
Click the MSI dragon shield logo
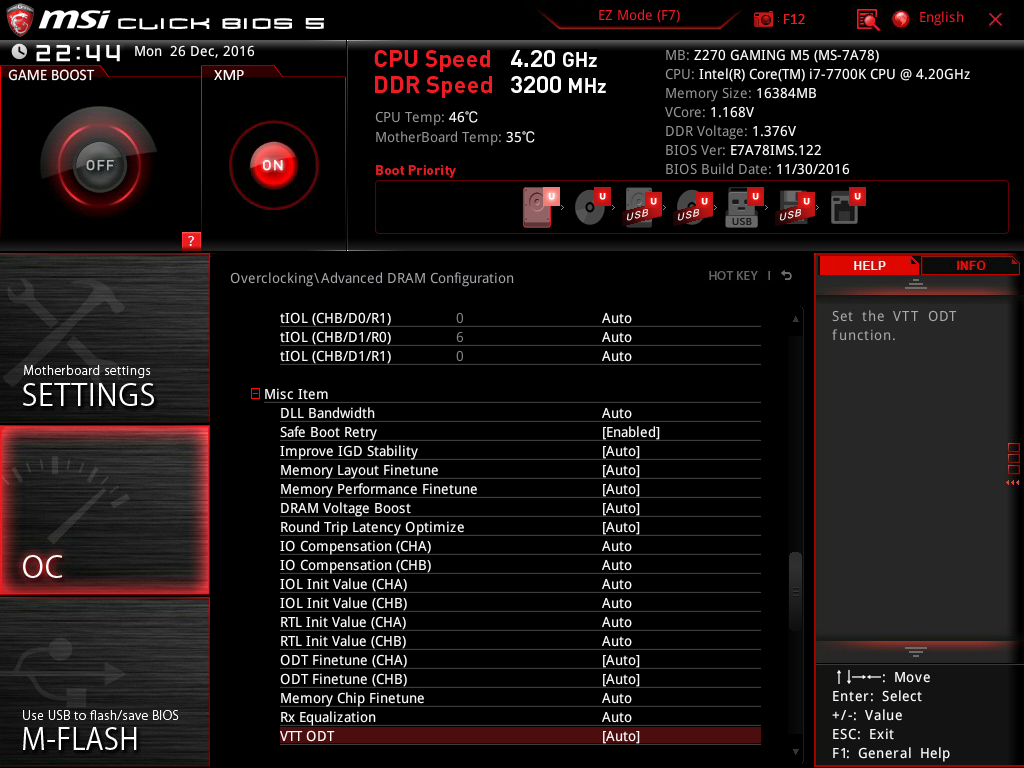[20, 20]
